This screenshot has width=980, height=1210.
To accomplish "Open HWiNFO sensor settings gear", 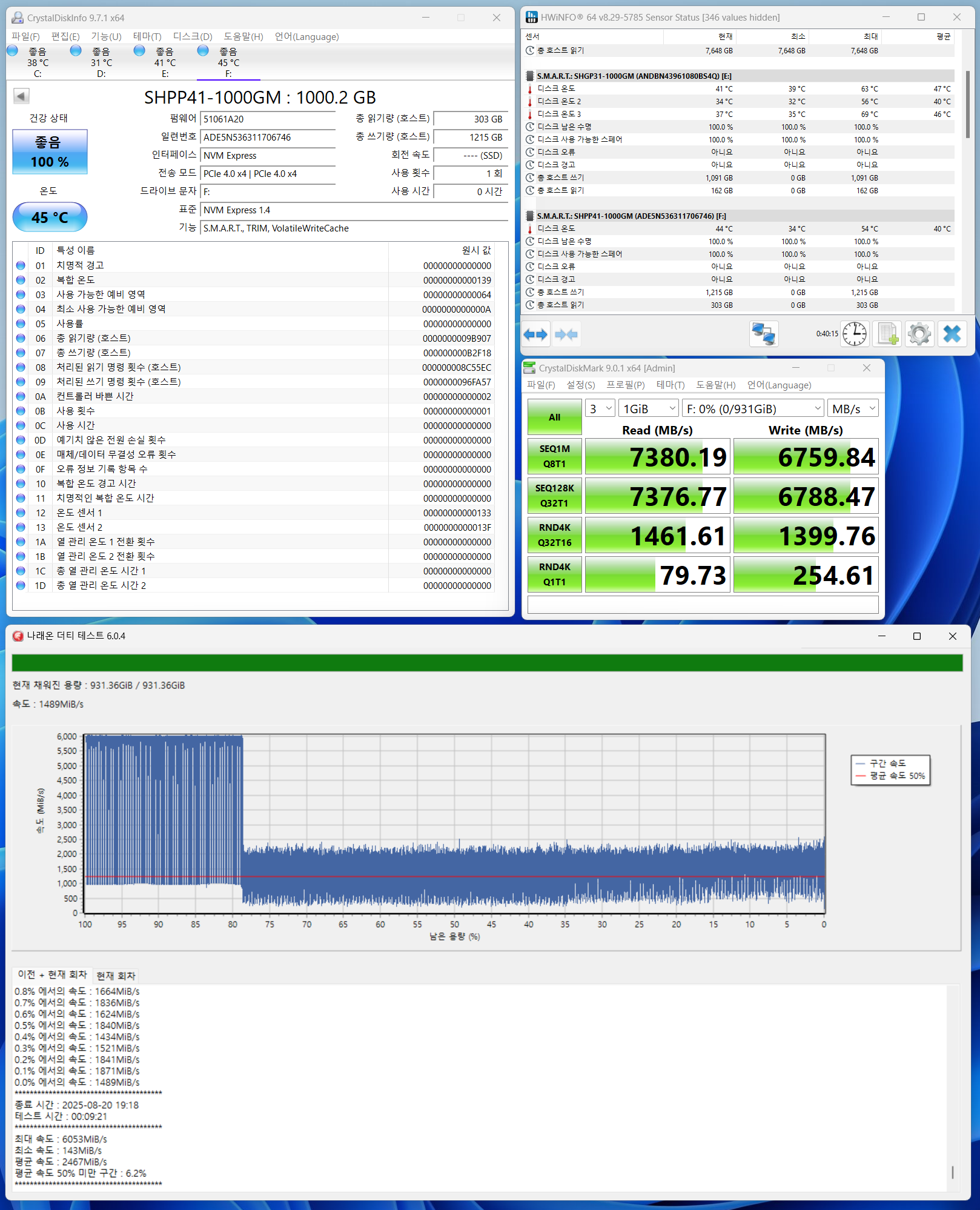I will pos(919,334).
